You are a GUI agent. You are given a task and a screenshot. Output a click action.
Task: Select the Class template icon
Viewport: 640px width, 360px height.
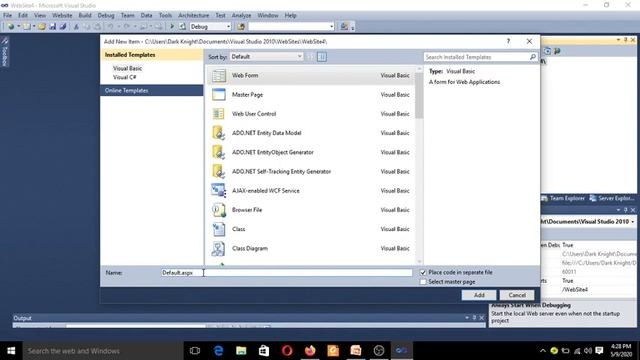click(x=219, y=229)
